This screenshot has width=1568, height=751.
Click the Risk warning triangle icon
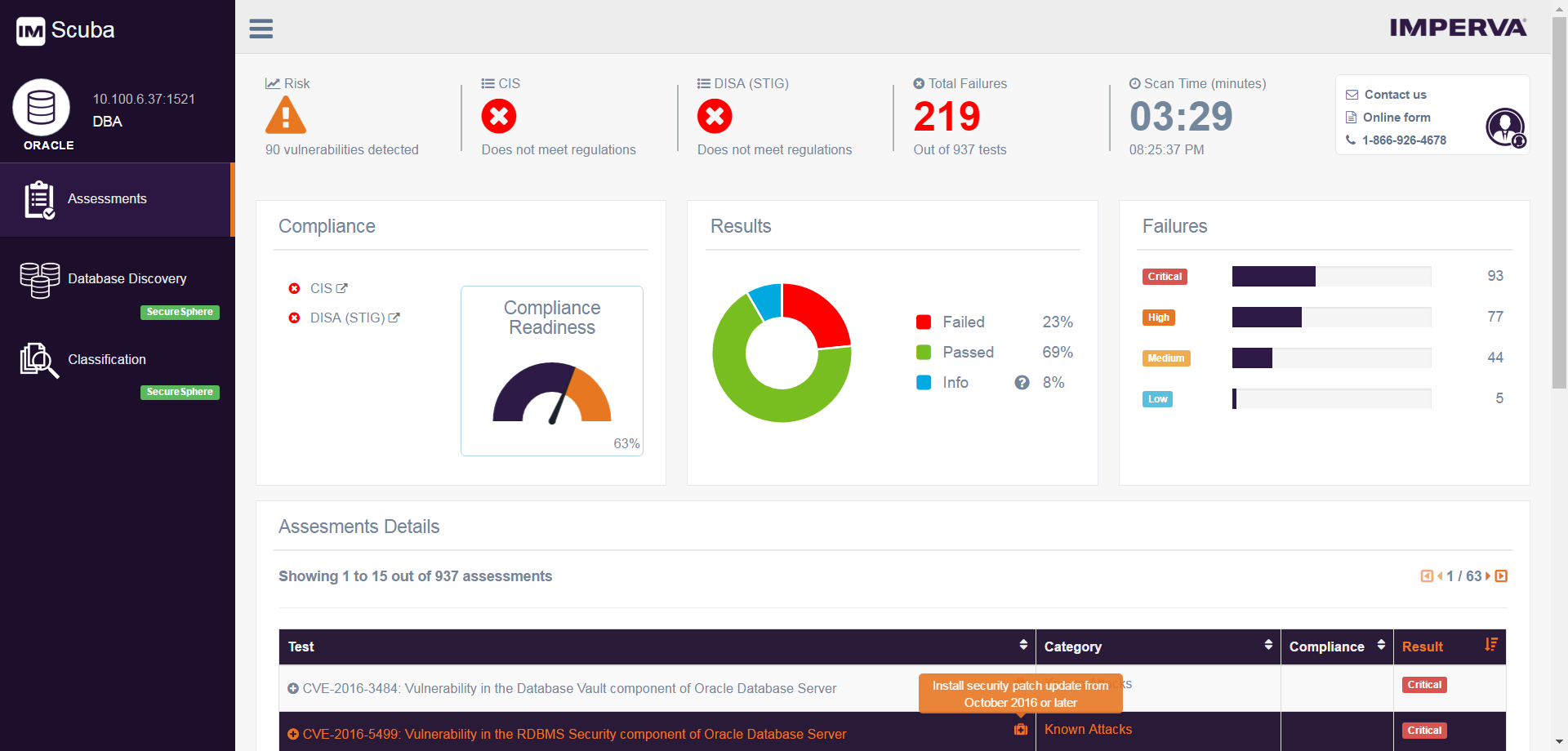(x=286, y=115)
